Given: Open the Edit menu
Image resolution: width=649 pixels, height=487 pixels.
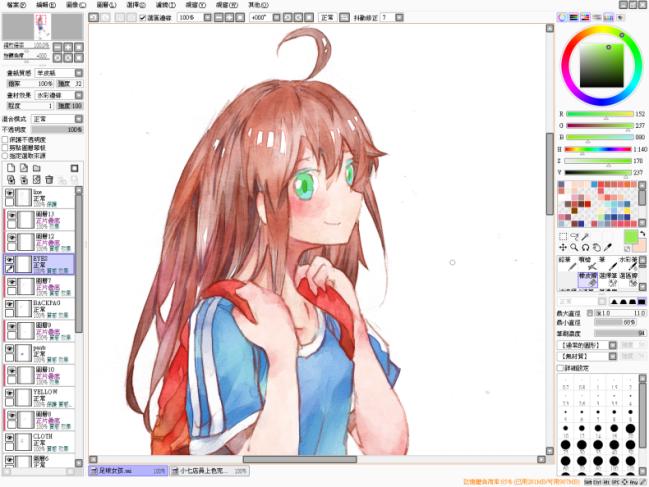Looking at the screenshot, I should point(46,5).
